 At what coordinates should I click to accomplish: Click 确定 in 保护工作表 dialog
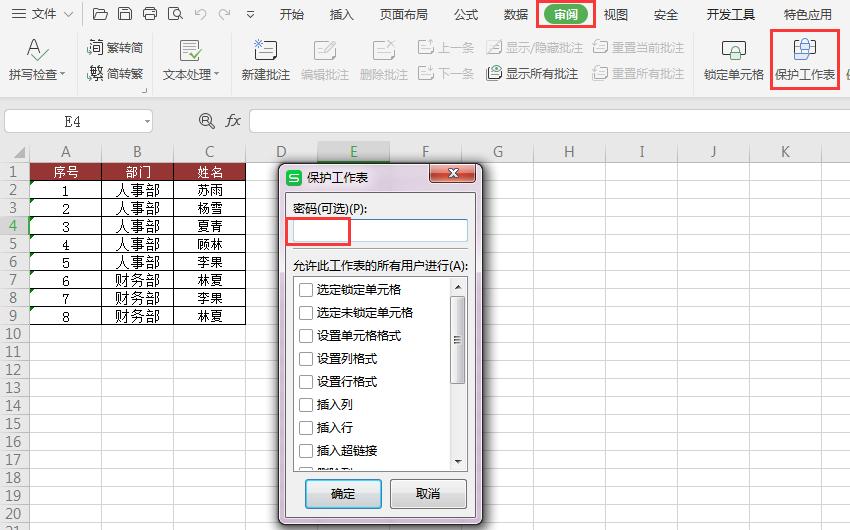click(x=343, y=494)
